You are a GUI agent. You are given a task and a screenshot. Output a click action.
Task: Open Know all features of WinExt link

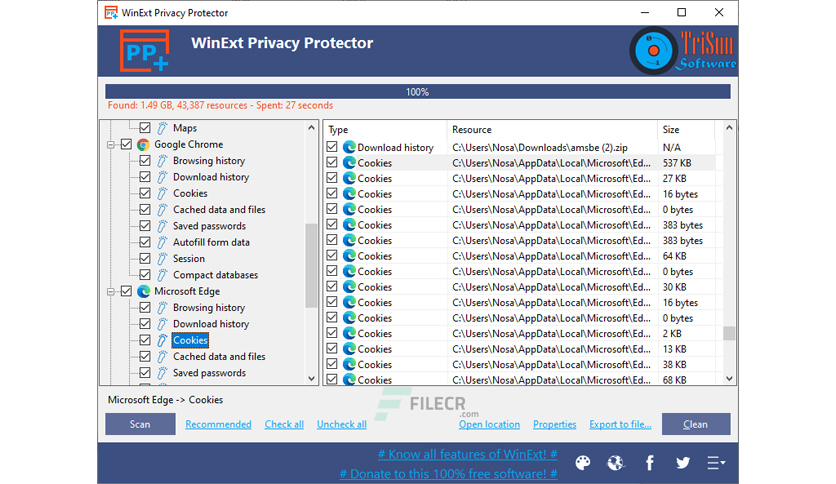pyautogui.click(x=468, y=454)
